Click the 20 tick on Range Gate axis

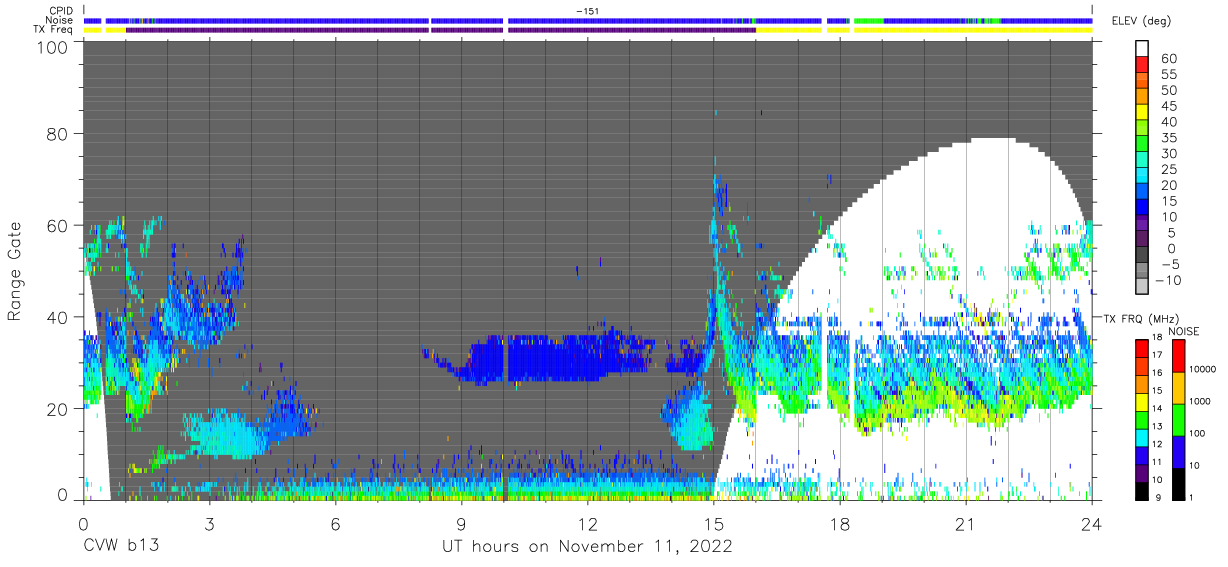(57, 408)
